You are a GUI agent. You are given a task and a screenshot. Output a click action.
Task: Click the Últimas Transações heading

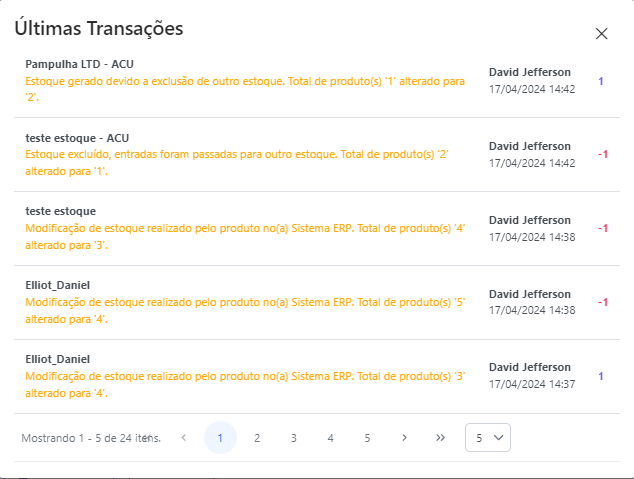[99, 29]
